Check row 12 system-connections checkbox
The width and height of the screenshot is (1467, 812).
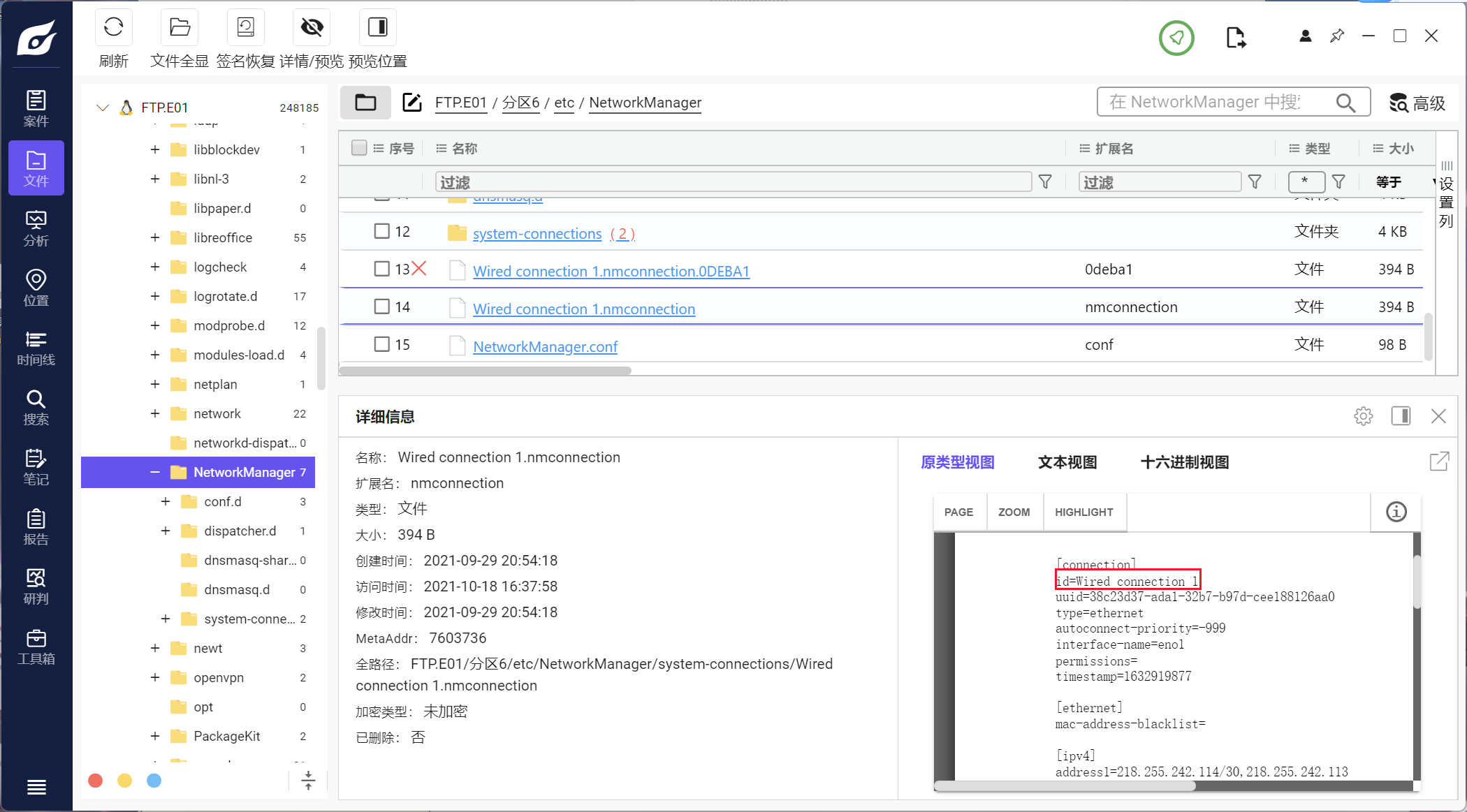click(381, 231)
